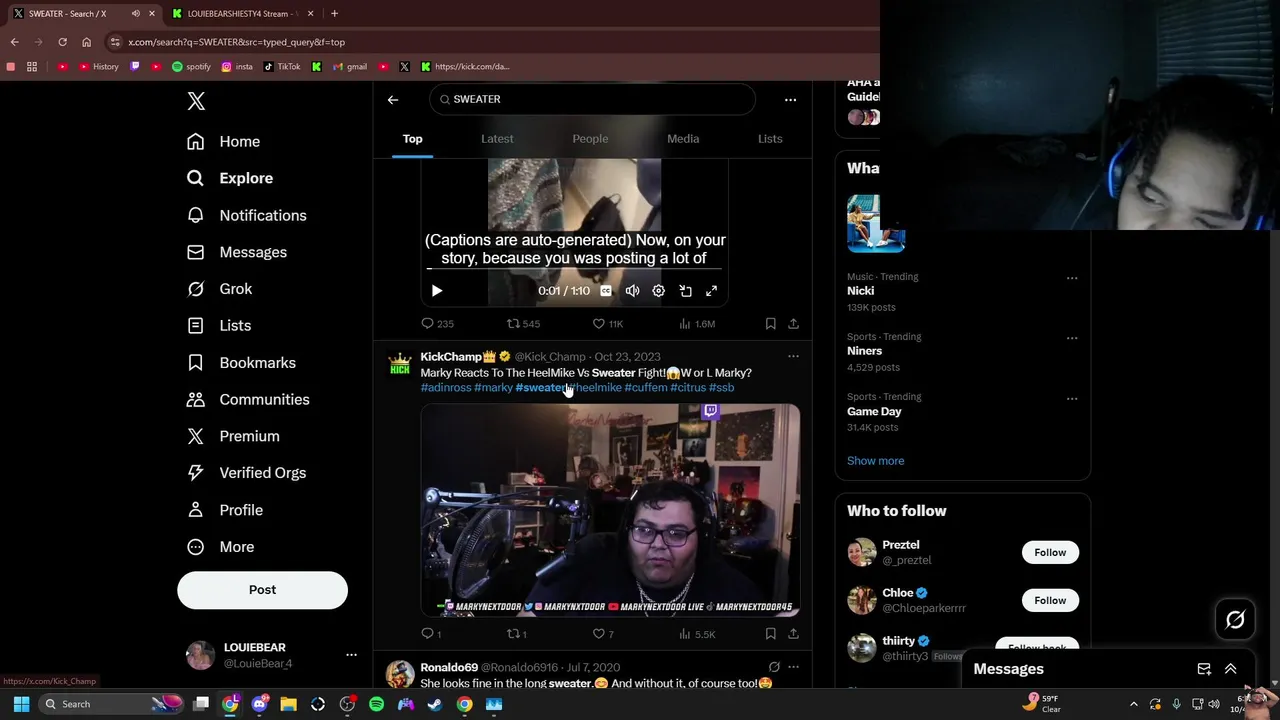Expand the Messages drawer

1231,669
